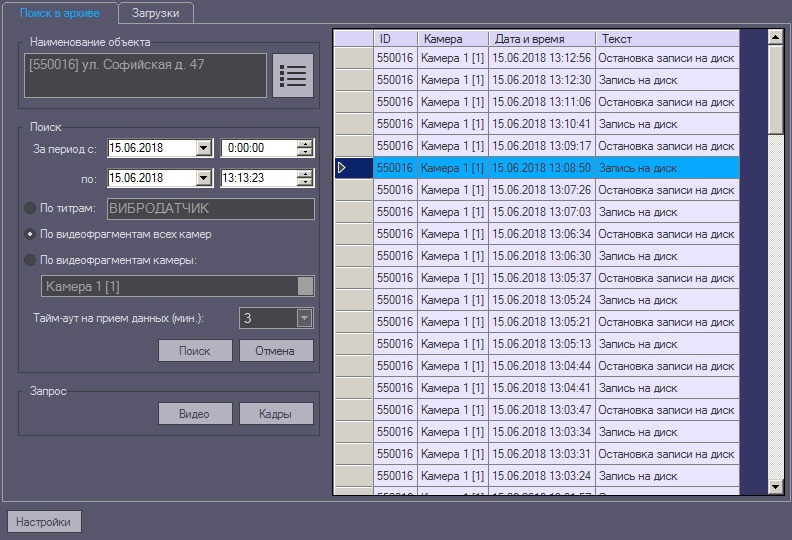
Task: Open Настройки at the bottom left
Action: pos(44,522)
